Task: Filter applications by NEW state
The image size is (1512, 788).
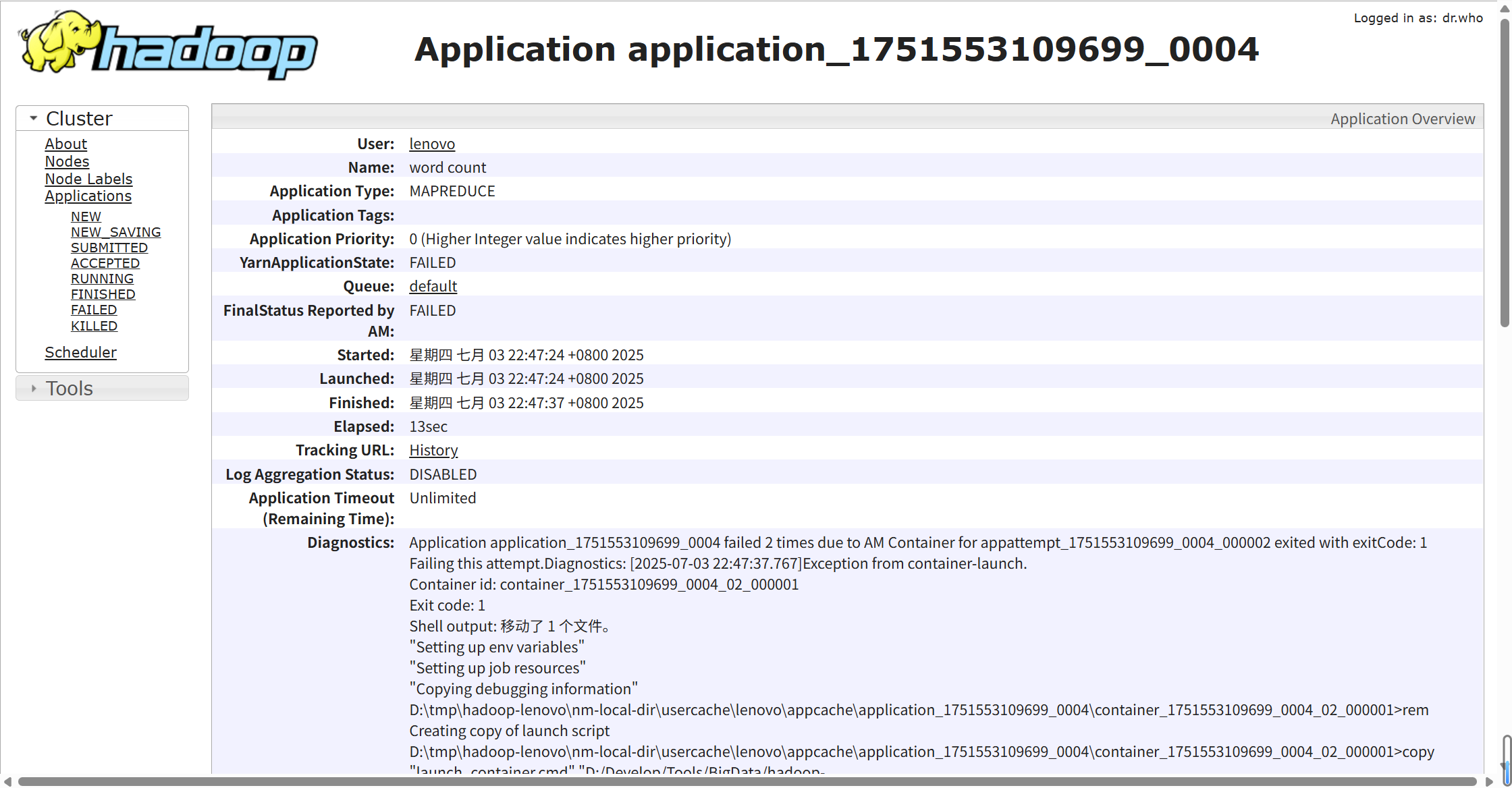Action: click(86, 217)
